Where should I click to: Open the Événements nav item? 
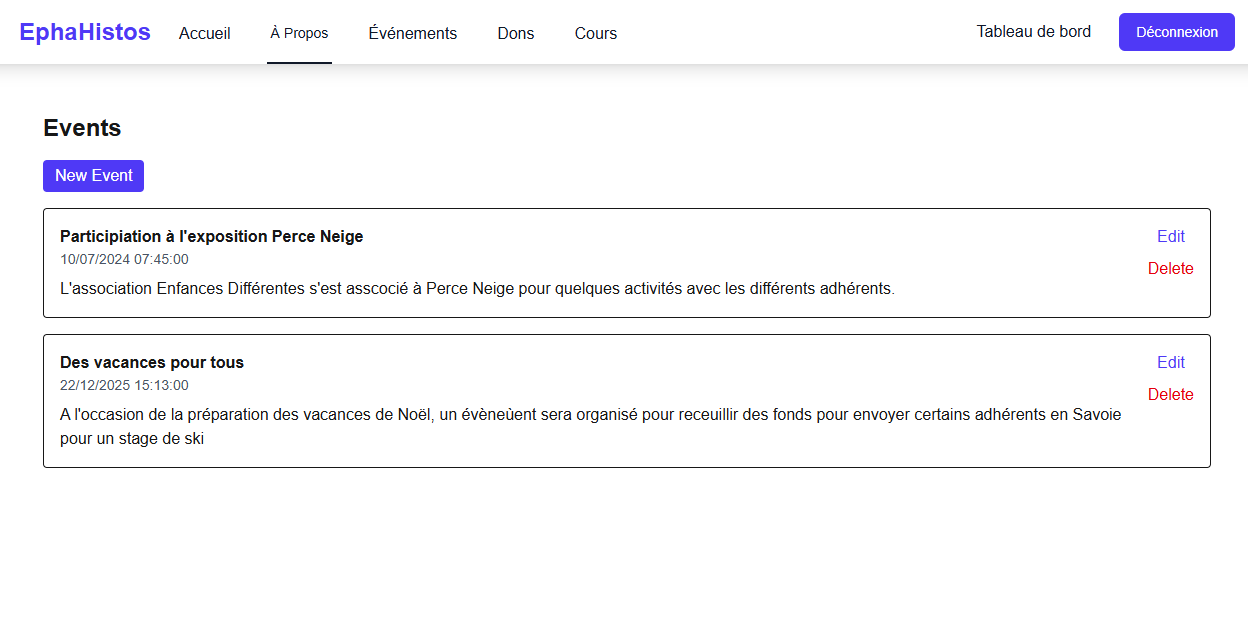[x=413, y=33]
